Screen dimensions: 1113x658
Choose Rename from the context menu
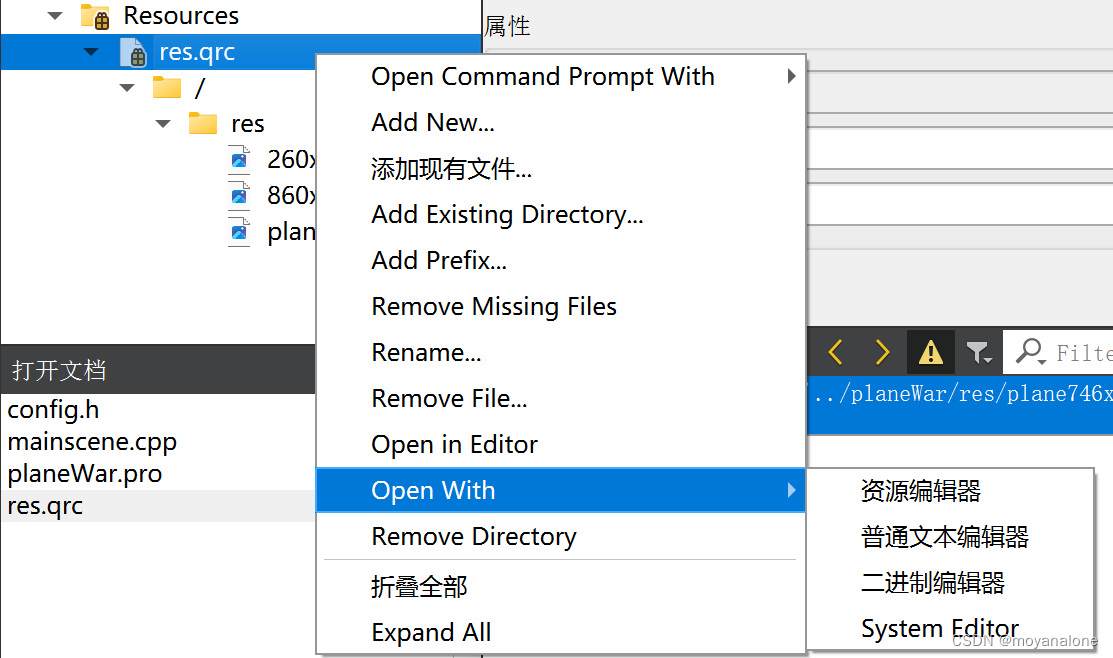[426, 352]
